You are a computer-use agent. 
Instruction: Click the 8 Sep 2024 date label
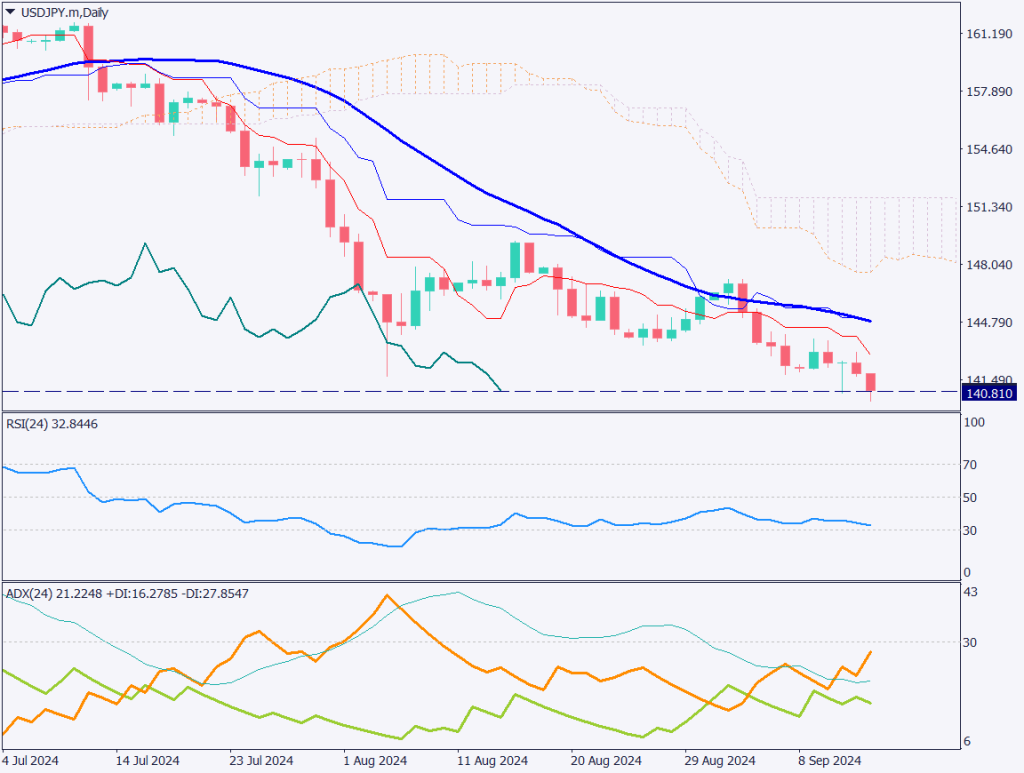point(830,761)
